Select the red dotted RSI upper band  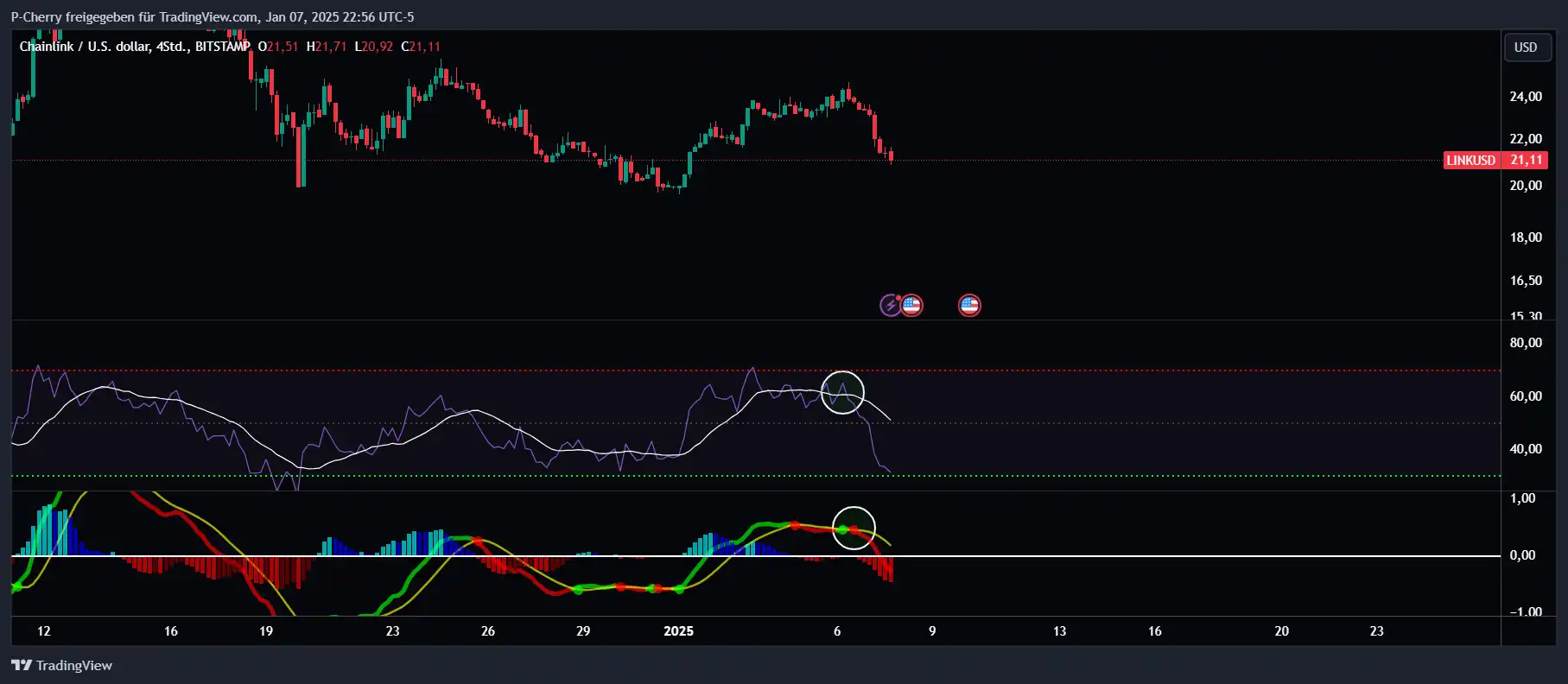click(x=756, y=370)
